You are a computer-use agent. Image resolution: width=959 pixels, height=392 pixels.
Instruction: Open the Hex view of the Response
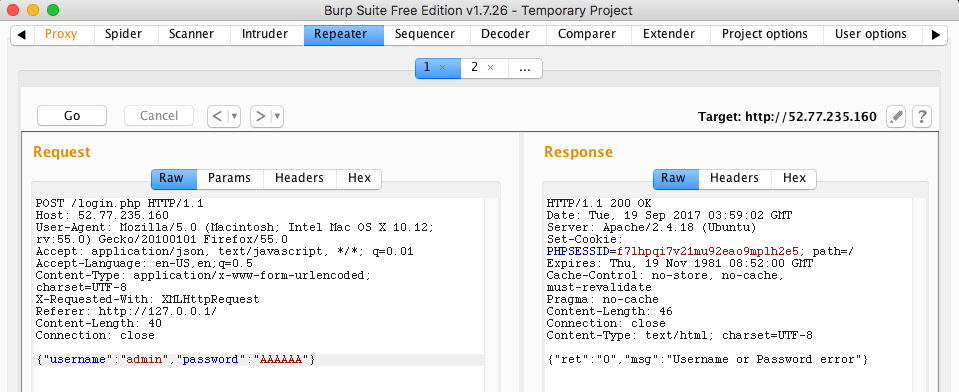pos(794,178)
